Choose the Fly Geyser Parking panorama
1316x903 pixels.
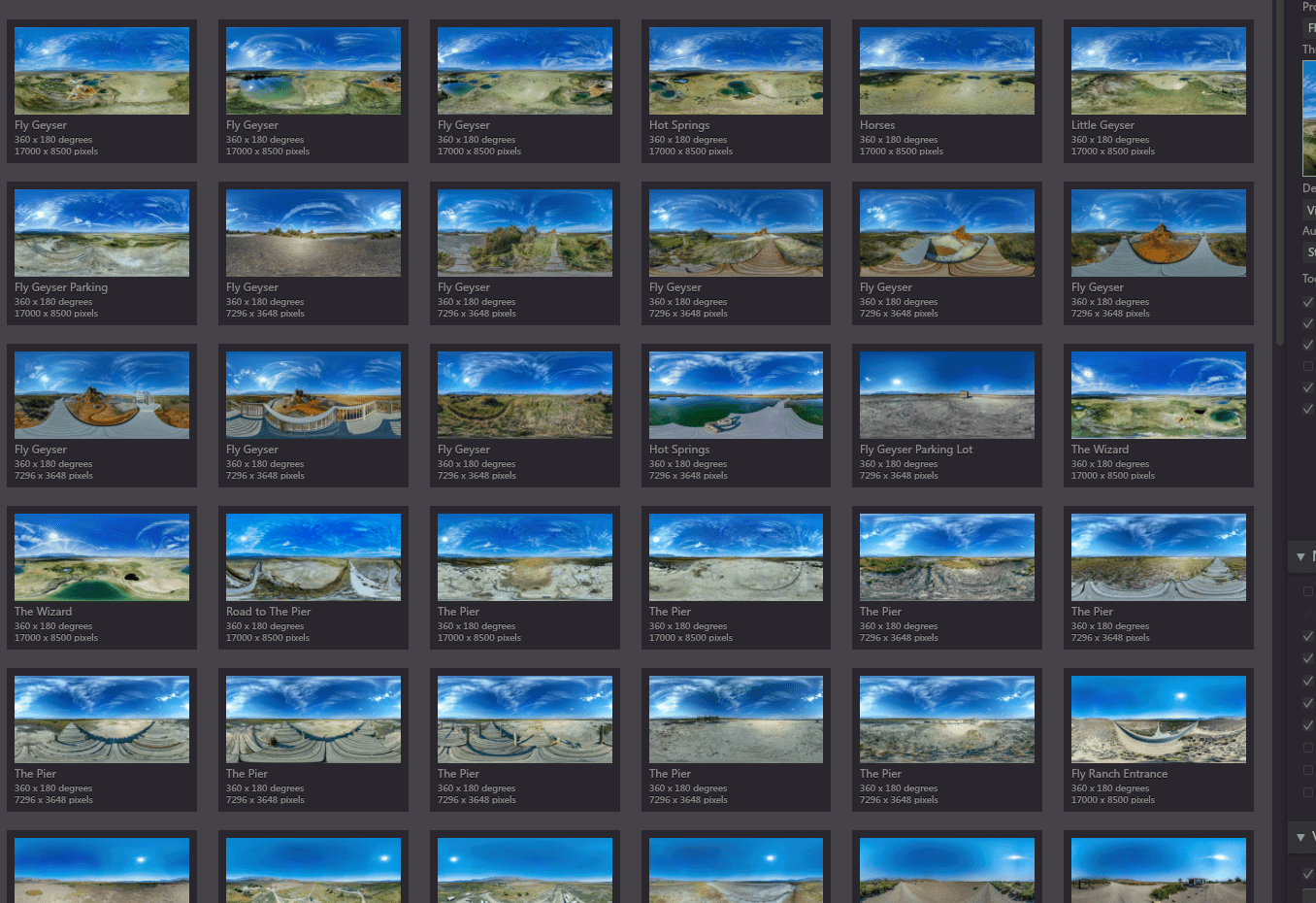102,233
